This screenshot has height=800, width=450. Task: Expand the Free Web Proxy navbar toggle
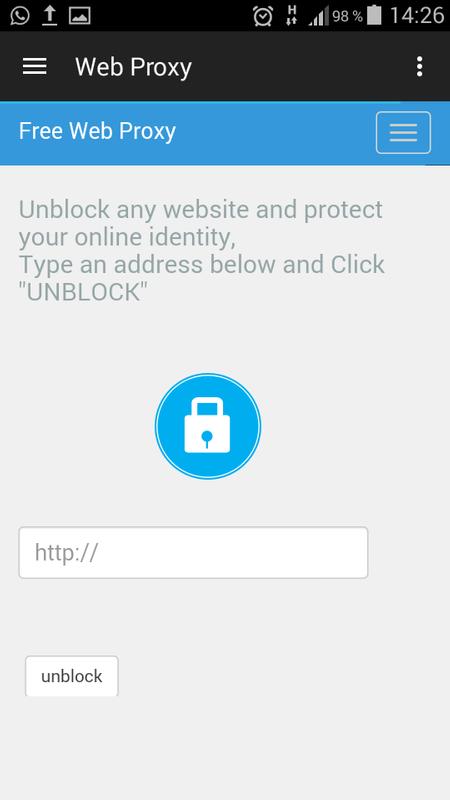[403, 132]
